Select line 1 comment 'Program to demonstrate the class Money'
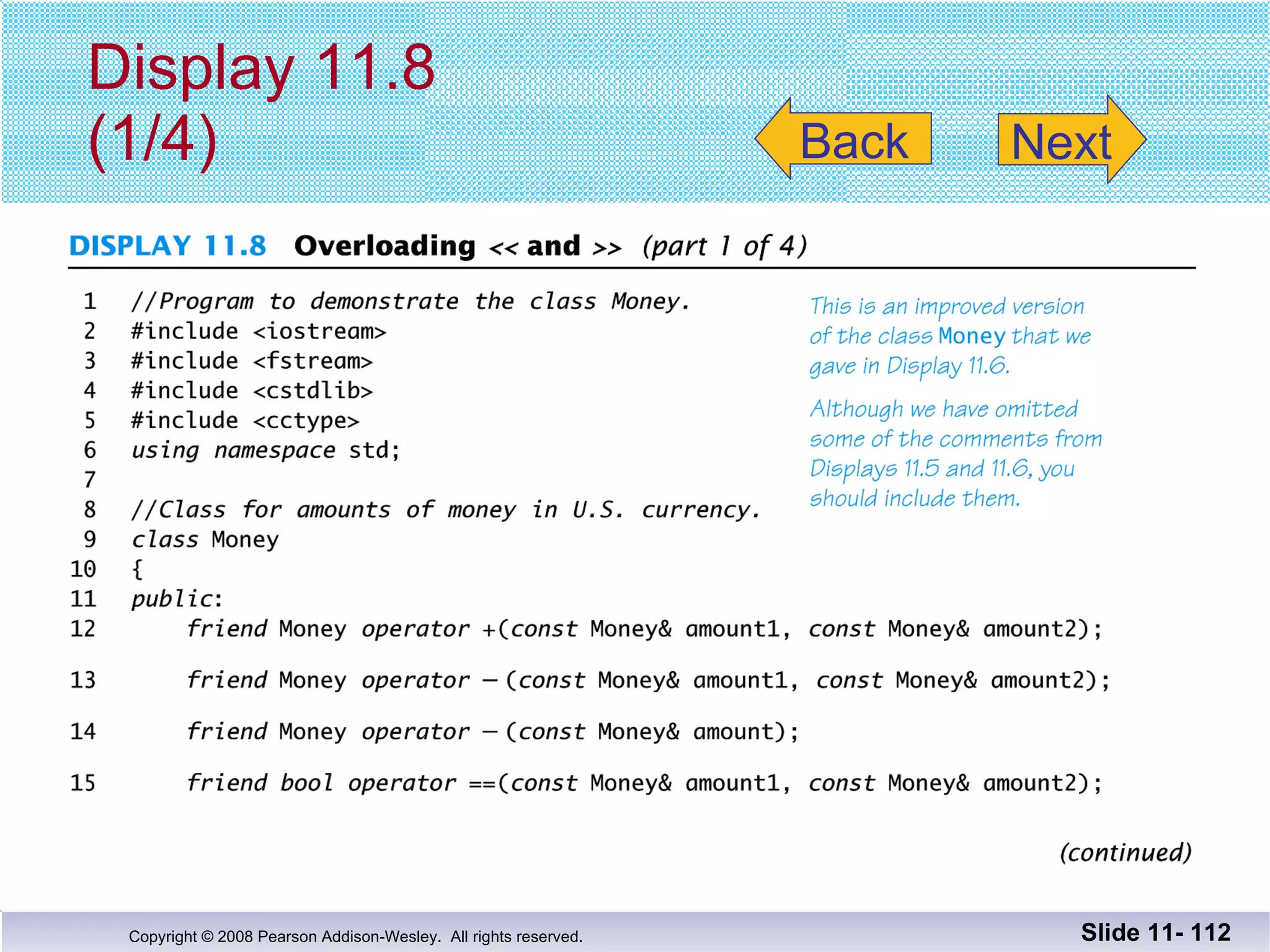1270x952 pixels. 411,301
